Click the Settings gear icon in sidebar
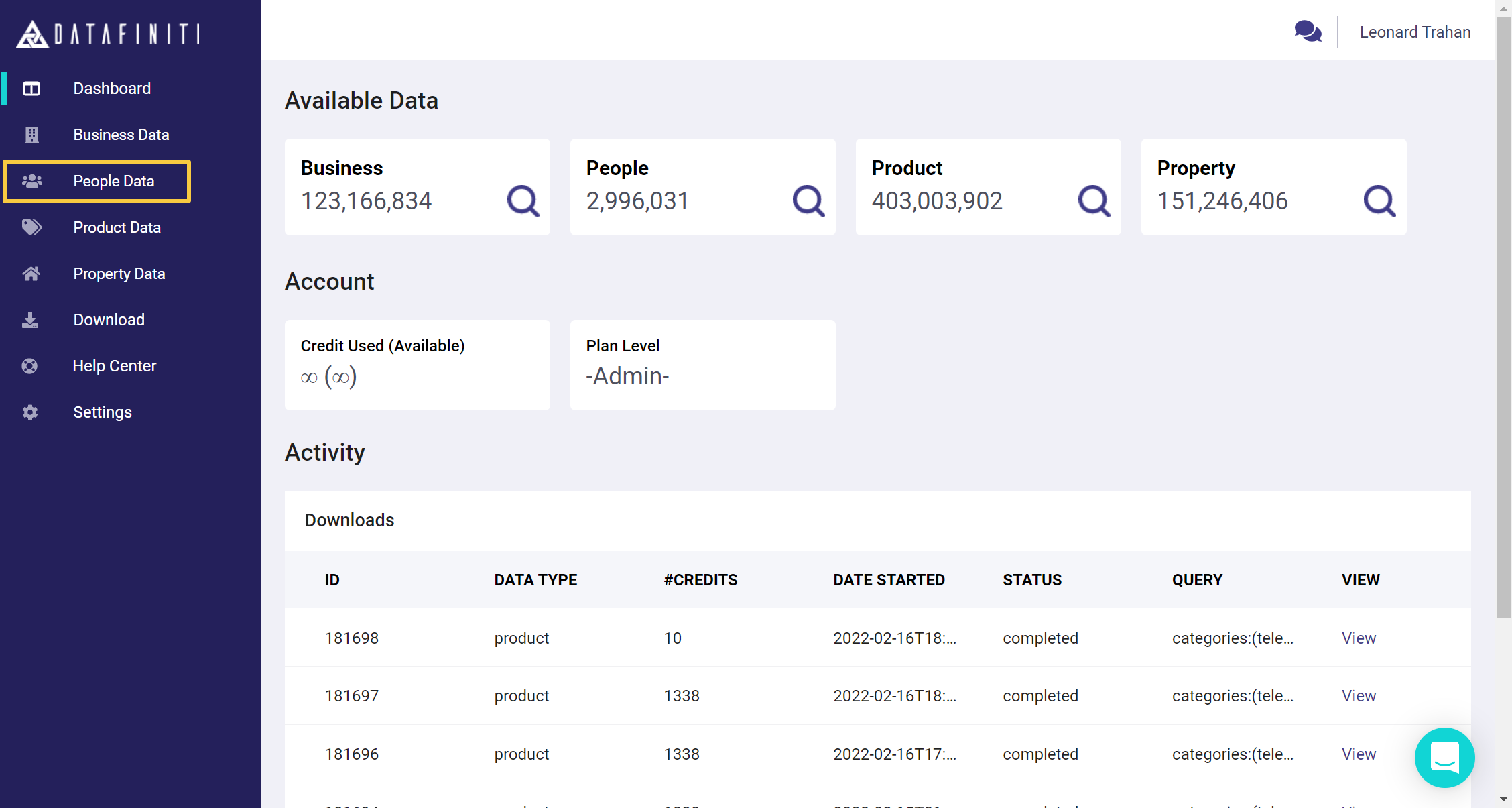1512x808 pixels. coord(30,412)
